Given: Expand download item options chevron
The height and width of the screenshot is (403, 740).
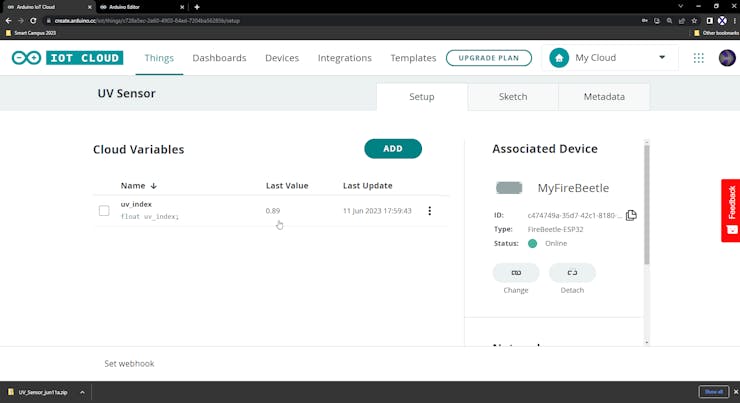Looking at the screenshot, I should coord(82,392).
